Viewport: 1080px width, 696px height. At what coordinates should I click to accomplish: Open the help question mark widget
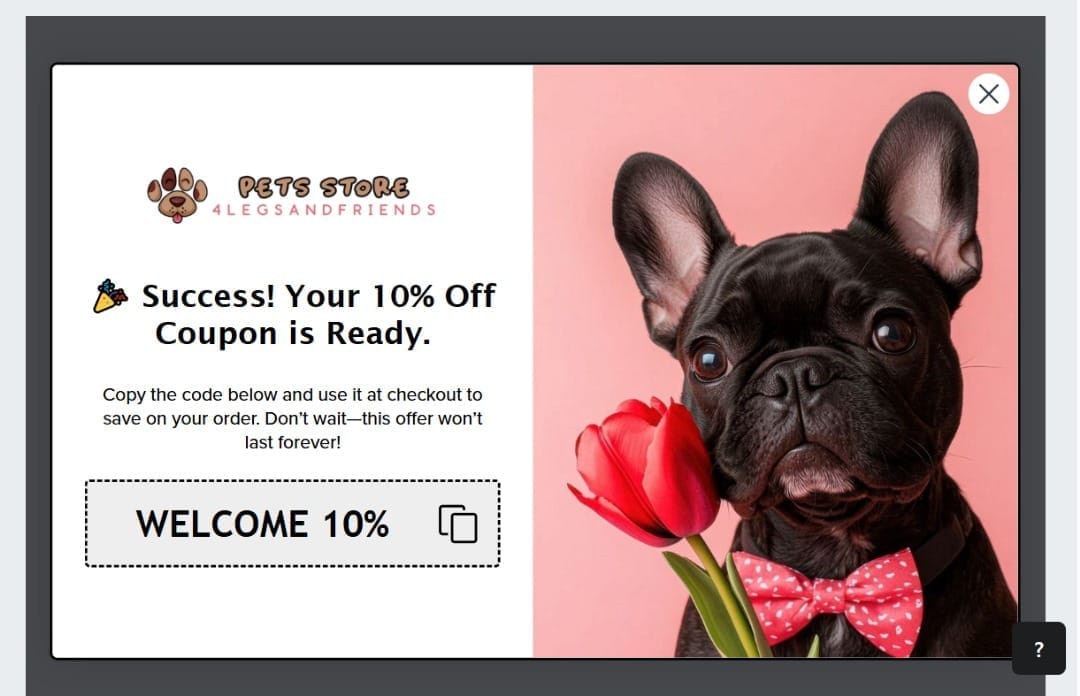pos(1038,648)
